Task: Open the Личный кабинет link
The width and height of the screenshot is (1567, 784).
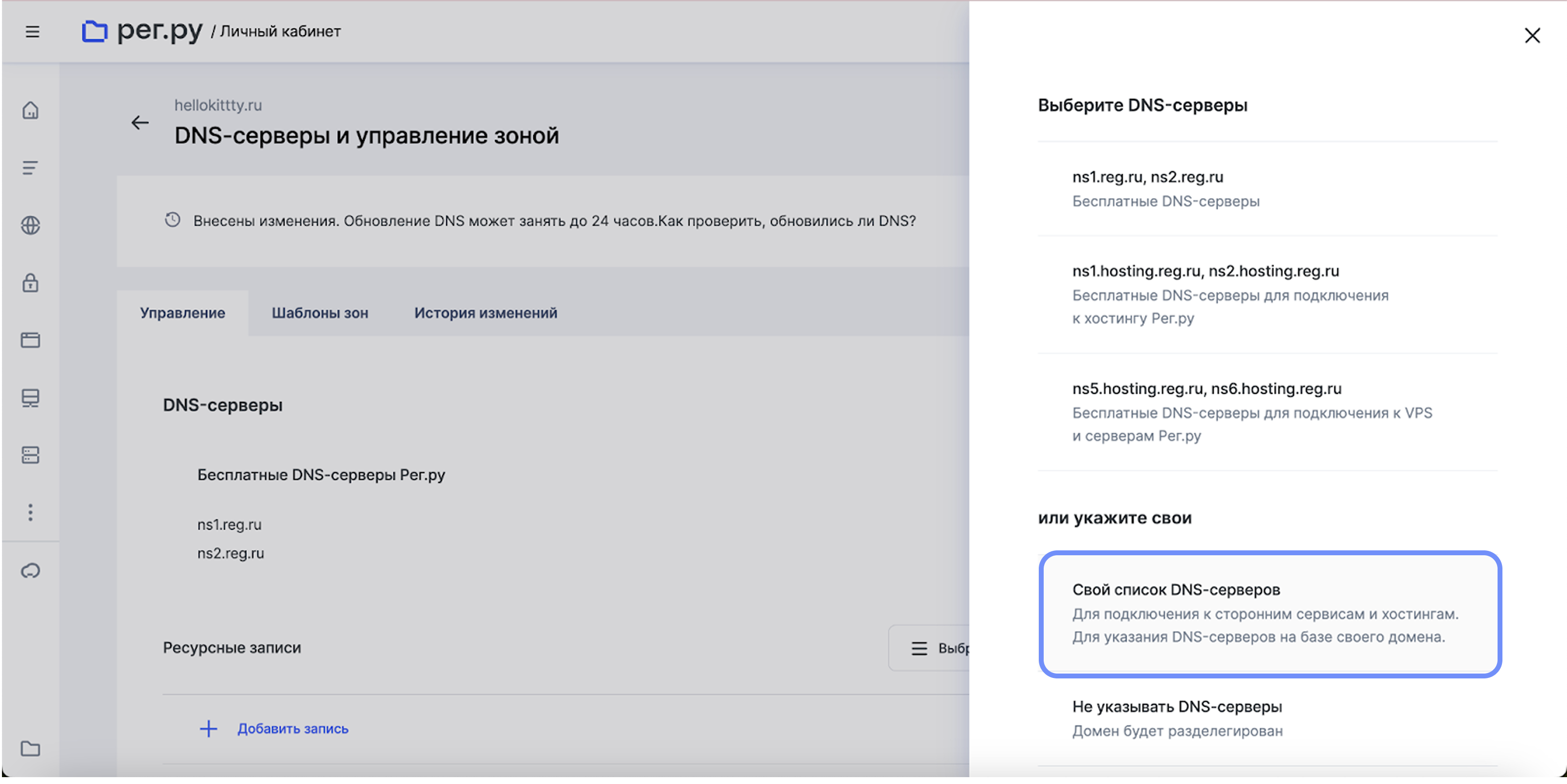Action: point(280,32)
